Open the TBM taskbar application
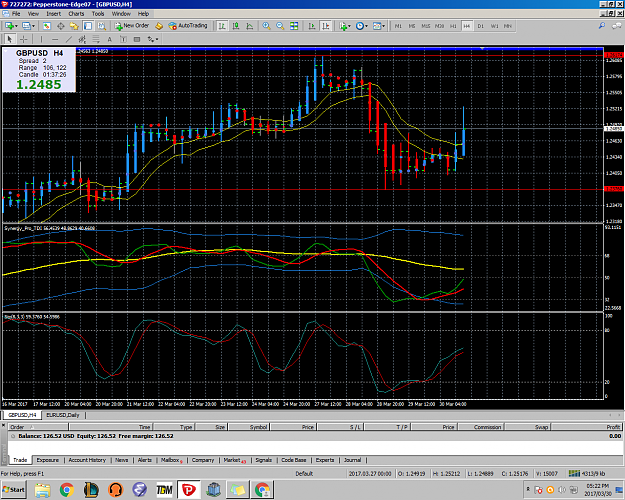 click(164, 490)
